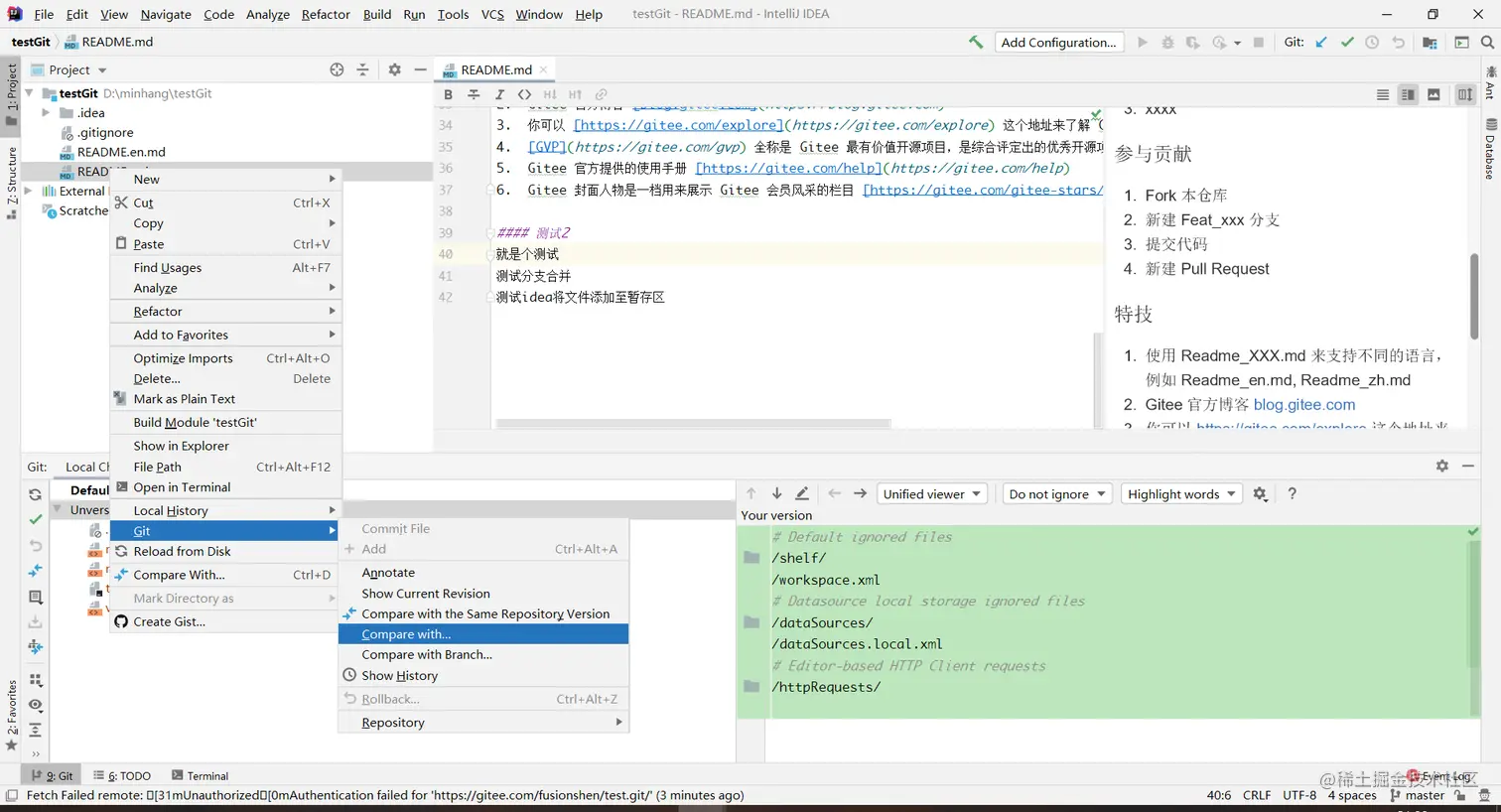
Task: Click the Git Rollback icon in top toolbar
Action: 1398,42
